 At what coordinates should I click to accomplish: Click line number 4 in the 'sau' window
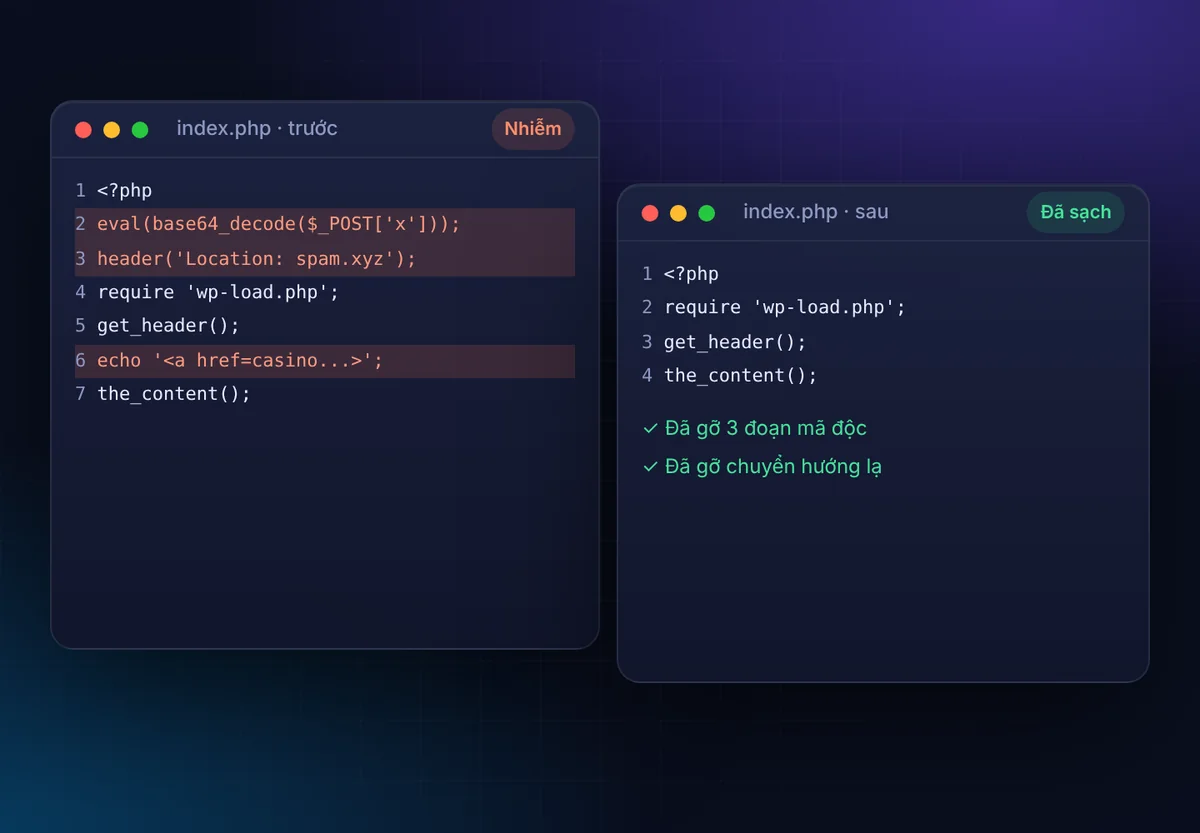point(647,376)
